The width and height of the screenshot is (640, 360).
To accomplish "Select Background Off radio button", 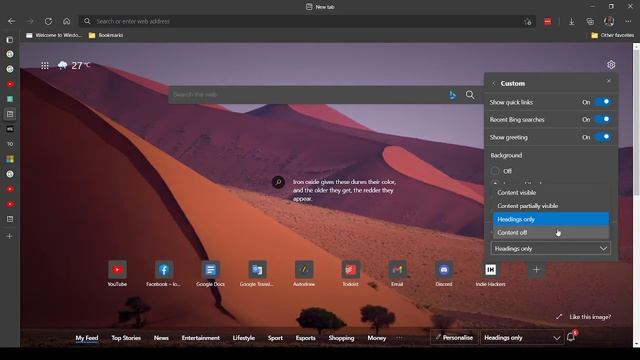I will pyautogui.click(x=495, y=171).
